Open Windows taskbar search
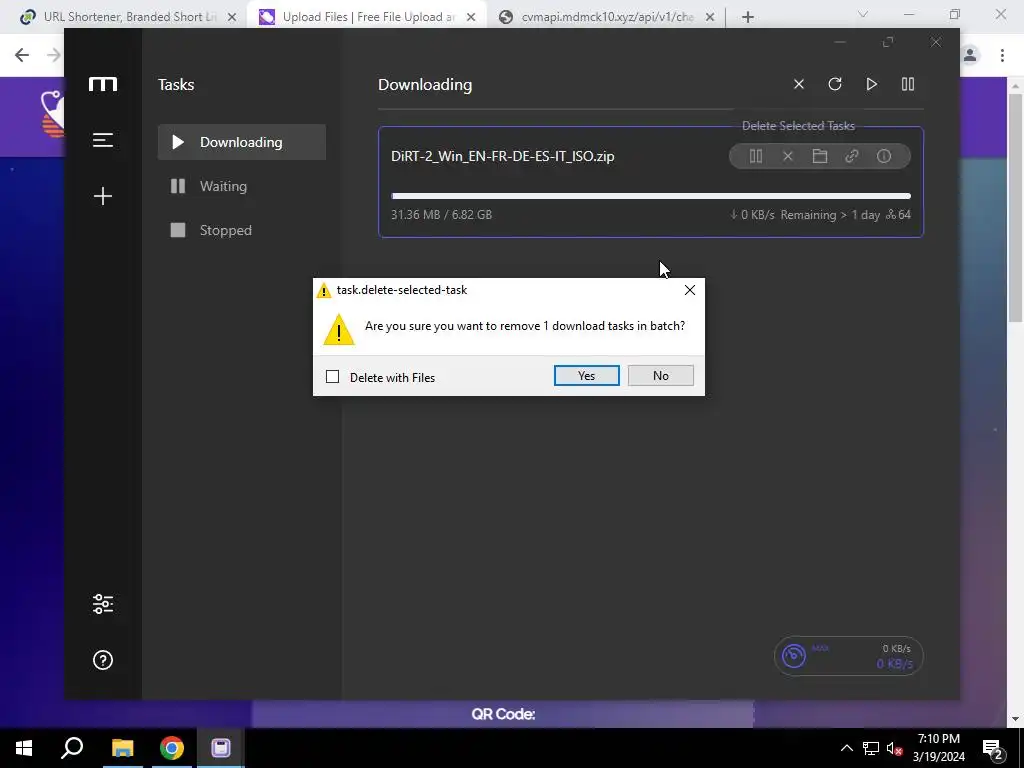Image resolution: width=1024 pixels, height=768 pixels. pyautogui.click(x=72, y=748)
